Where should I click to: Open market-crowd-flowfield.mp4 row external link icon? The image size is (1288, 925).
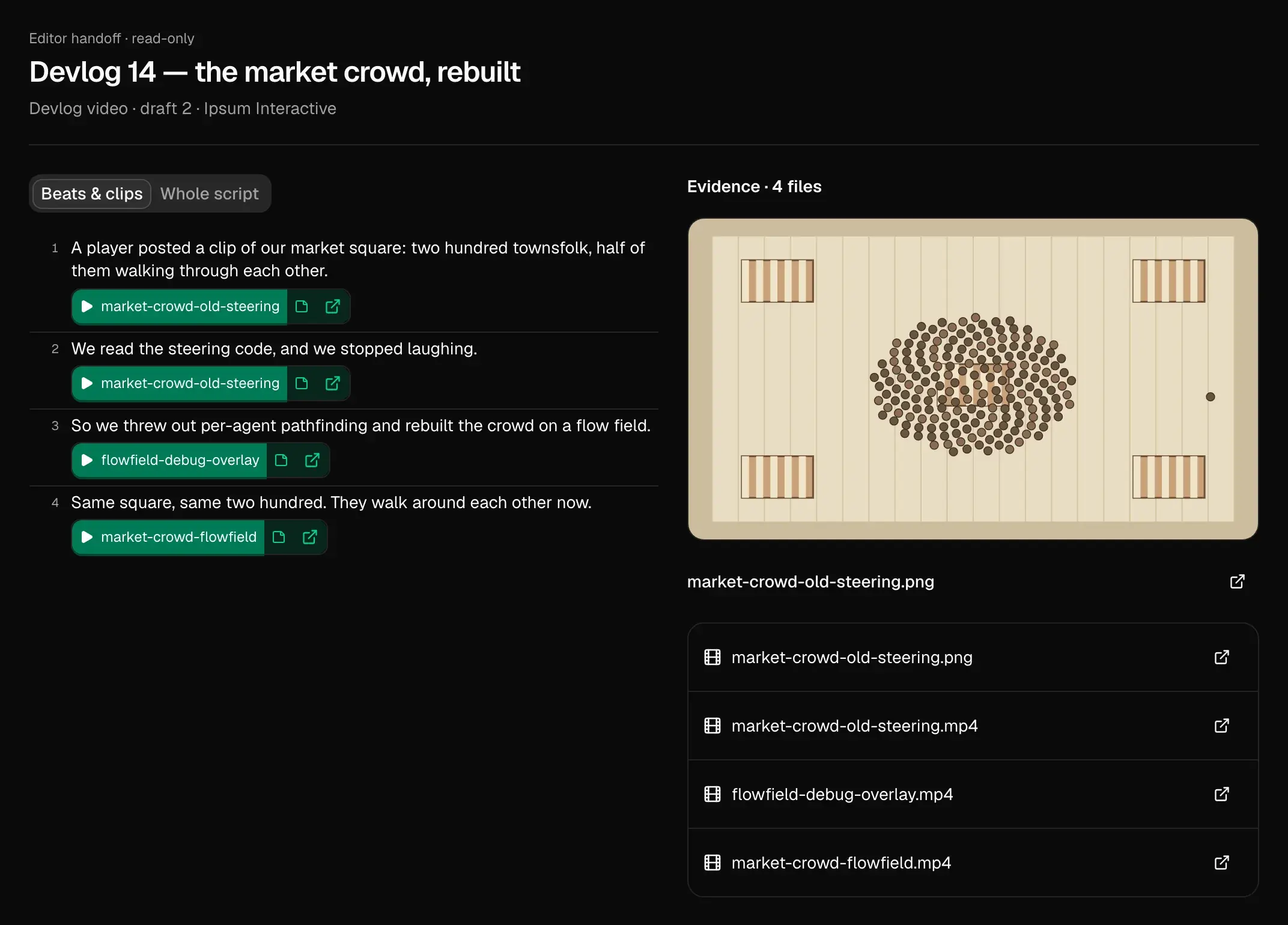pyautogui.click(x=1221, y=863)
